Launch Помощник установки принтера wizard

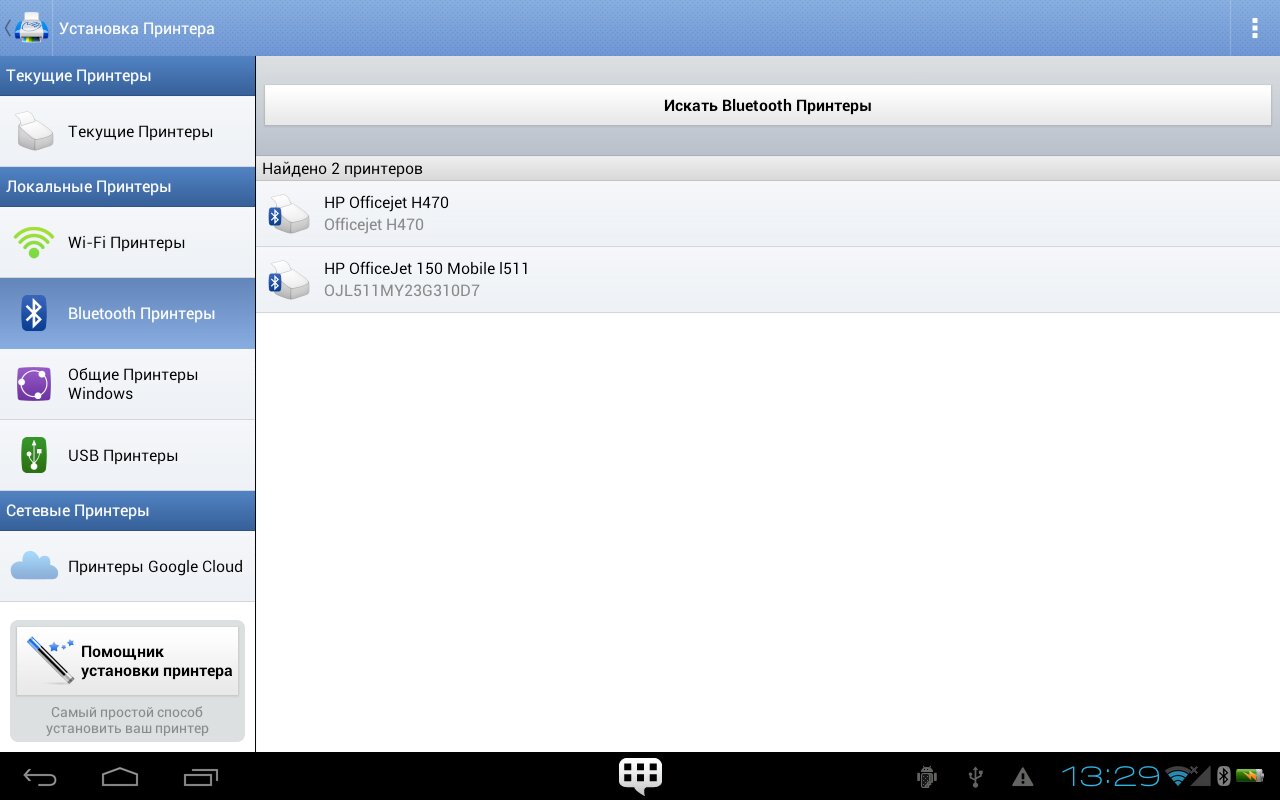127,661
